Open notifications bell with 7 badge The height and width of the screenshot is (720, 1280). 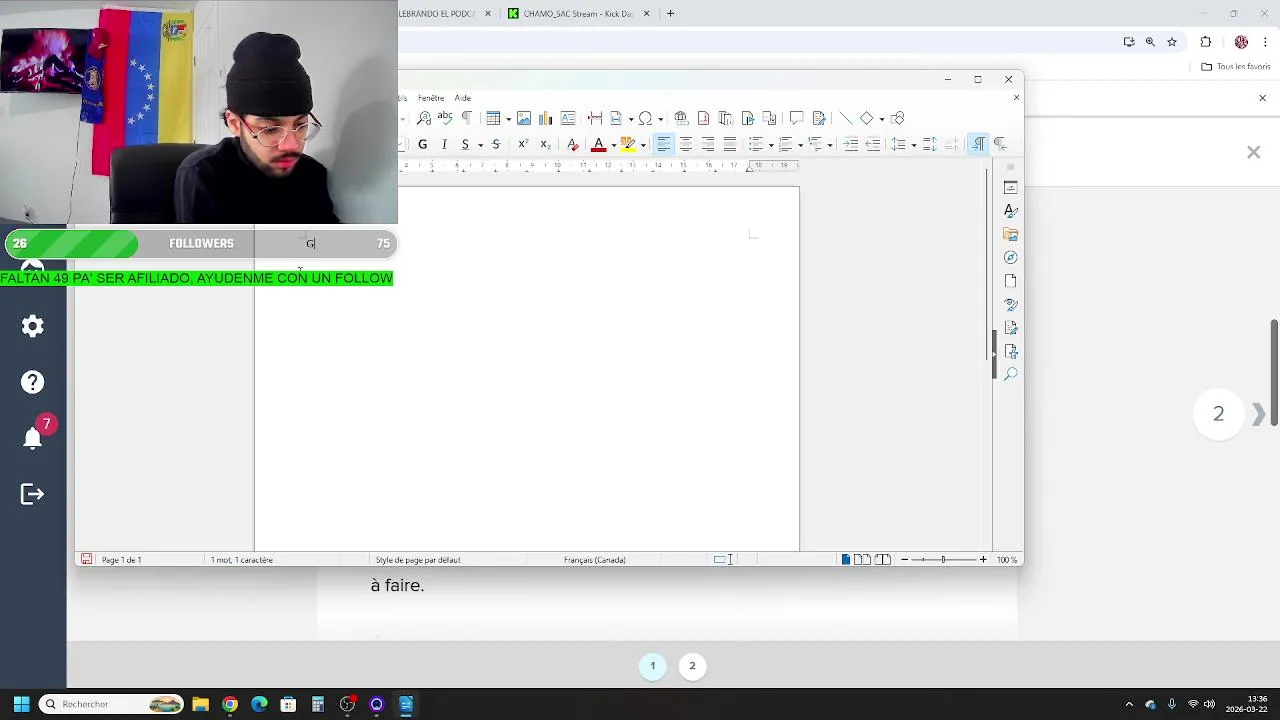pos(33,438)
